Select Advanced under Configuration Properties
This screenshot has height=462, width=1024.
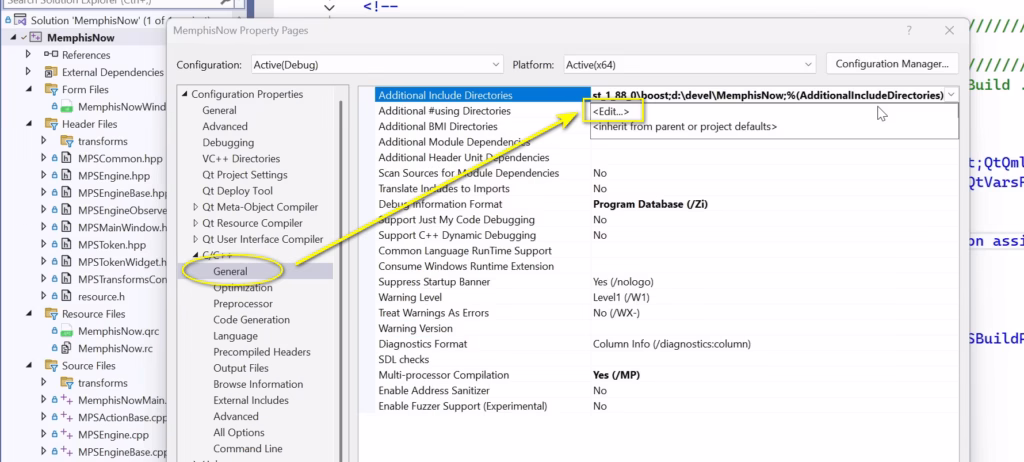point(225,127)
